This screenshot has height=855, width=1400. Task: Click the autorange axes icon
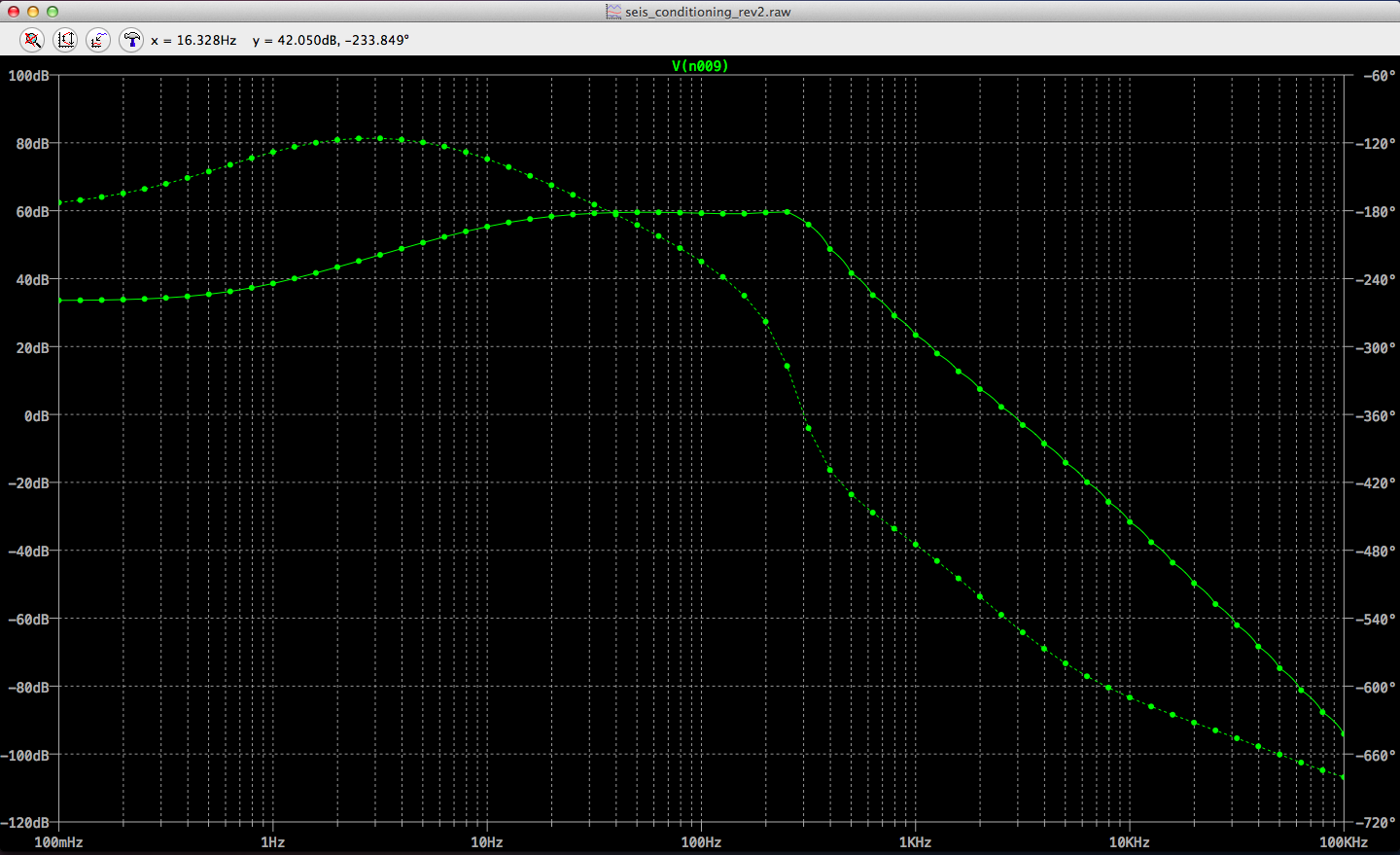coord(65,40)
